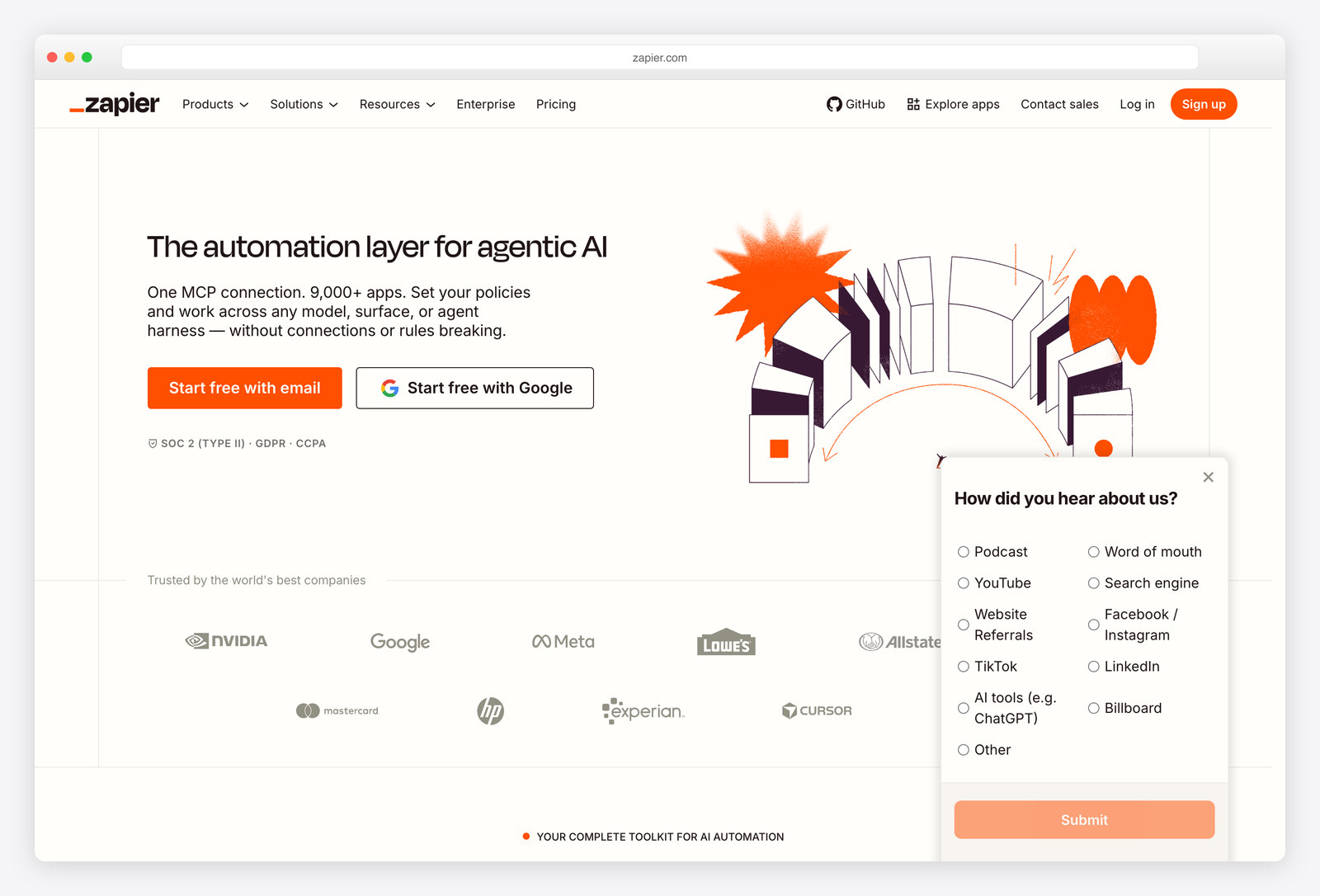Click 'YOUR COMPLETE TOOLKIT FOR AI AUTOMATION' label
Screen dimensions: 1320x896
[x=660, y=837]
